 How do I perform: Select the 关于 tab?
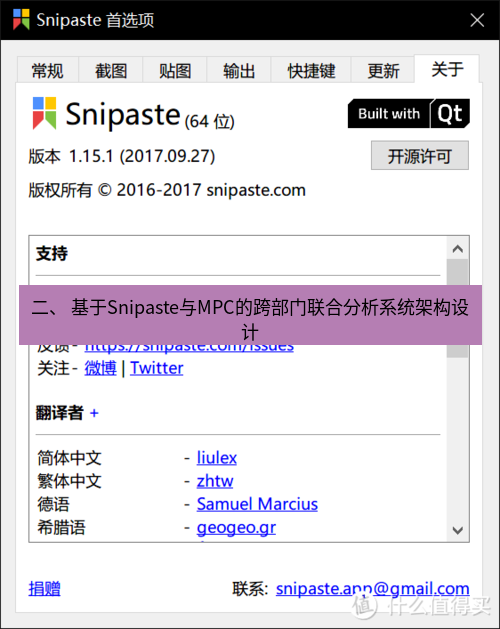[447, 69]
